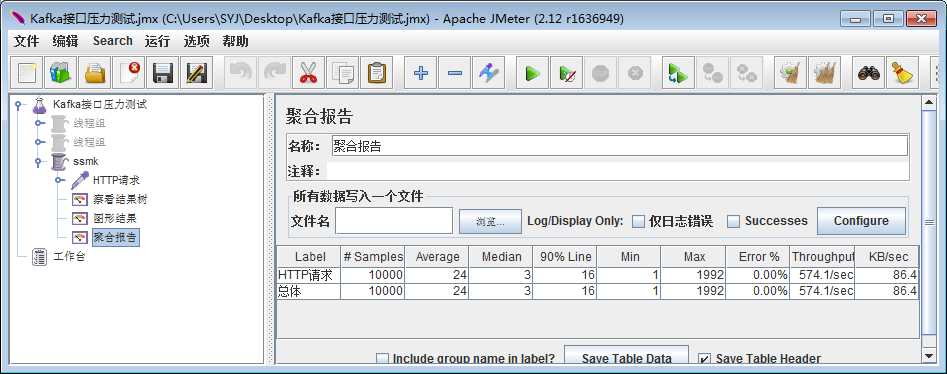Tick the Successes checkbox

733,221
